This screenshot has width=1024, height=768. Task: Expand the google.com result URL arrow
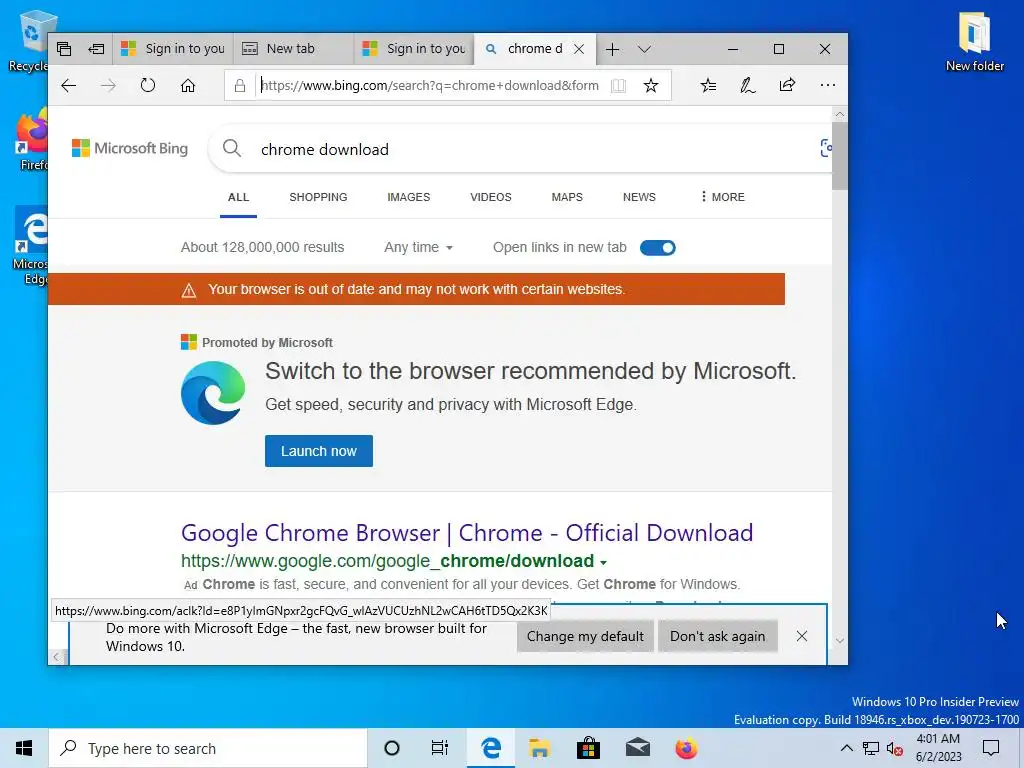tap(603, 562)
